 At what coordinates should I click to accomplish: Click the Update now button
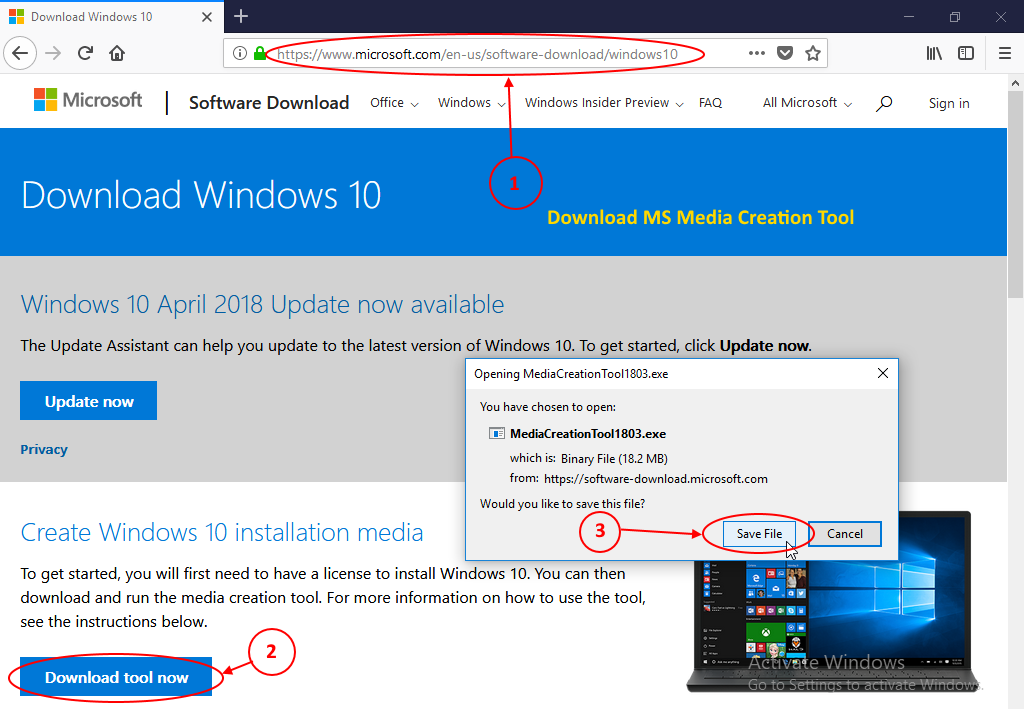tap(89, 401)
